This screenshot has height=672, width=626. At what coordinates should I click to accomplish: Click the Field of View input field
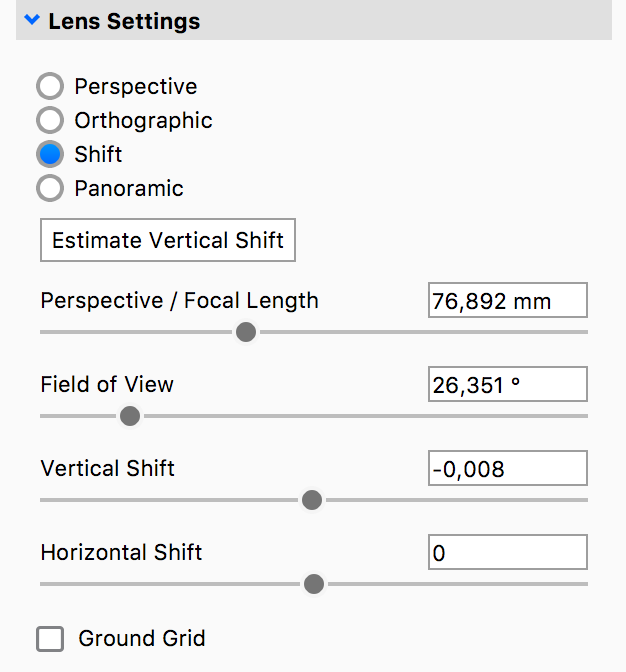click(507, 385)
